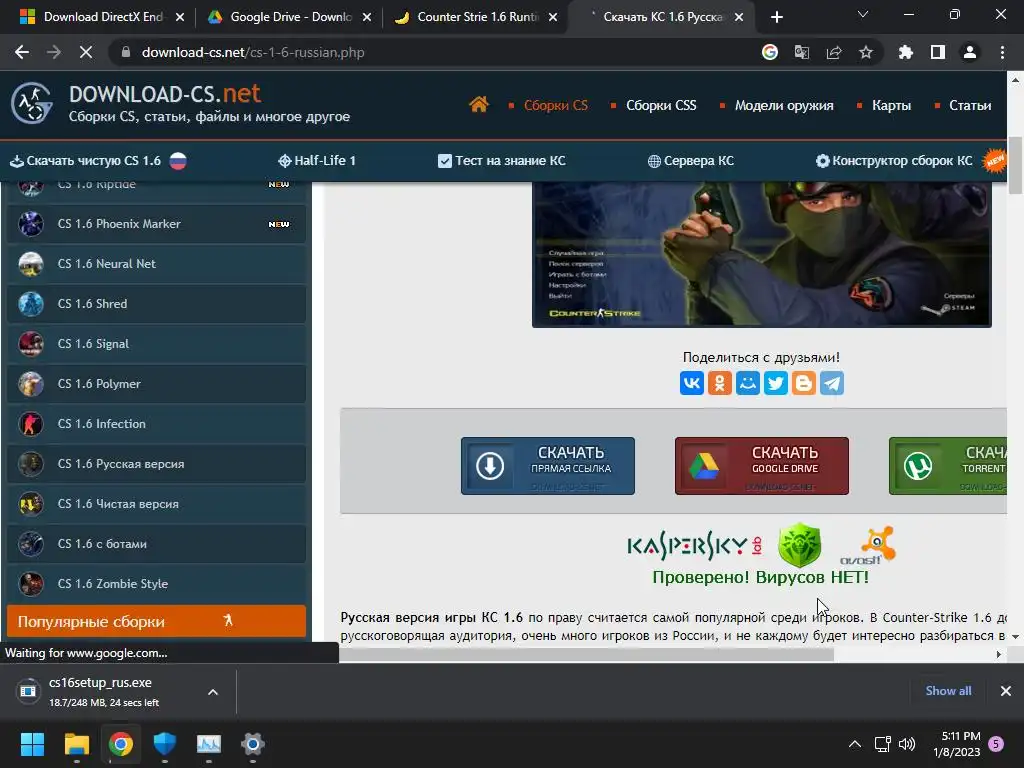
Task: Download via Torrent button
Action: (x=948, y=466)
